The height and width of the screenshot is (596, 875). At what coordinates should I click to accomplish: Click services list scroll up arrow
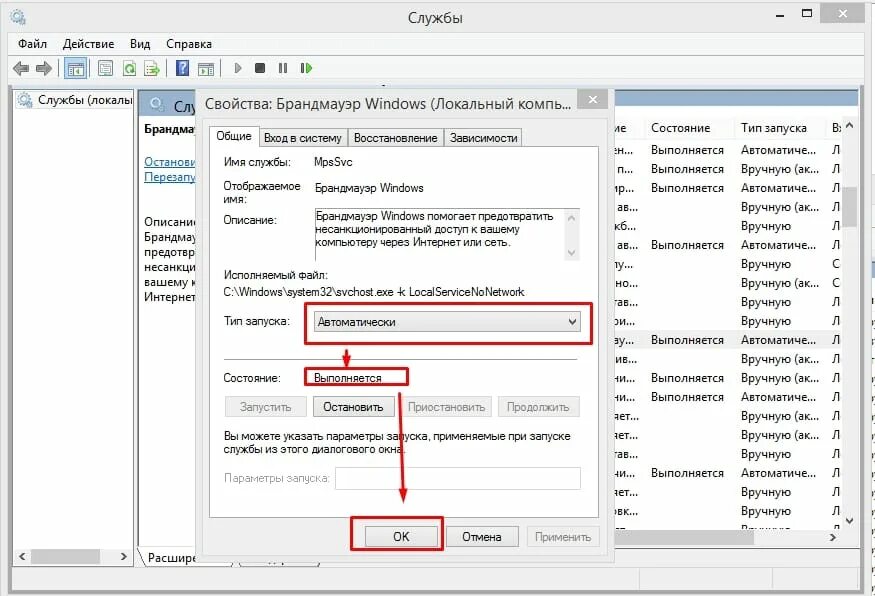pyautogui.click(x=849, y=126)
